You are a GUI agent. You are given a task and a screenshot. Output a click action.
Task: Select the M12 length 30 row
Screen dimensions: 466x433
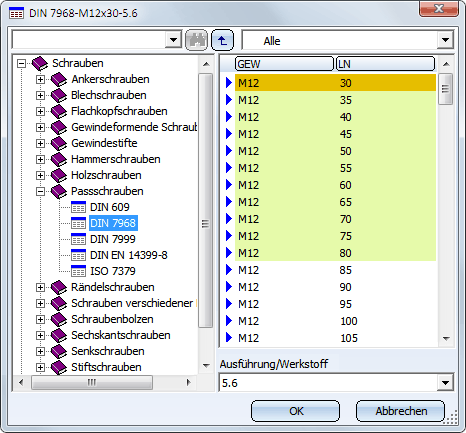pos(335,83)
